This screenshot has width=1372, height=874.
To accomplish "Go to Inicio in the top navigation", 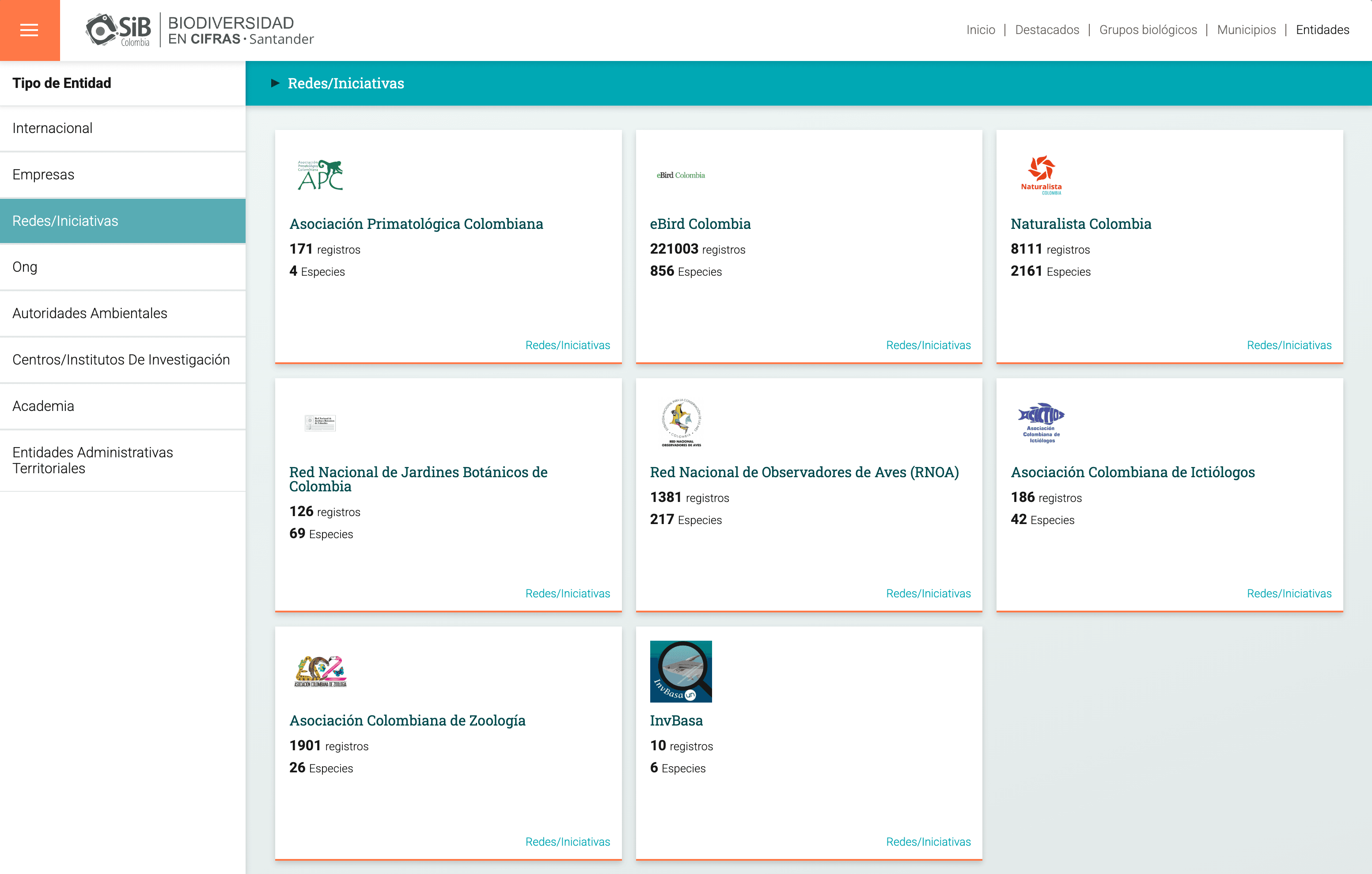I will pyautogui.click(x=981, y=30).
